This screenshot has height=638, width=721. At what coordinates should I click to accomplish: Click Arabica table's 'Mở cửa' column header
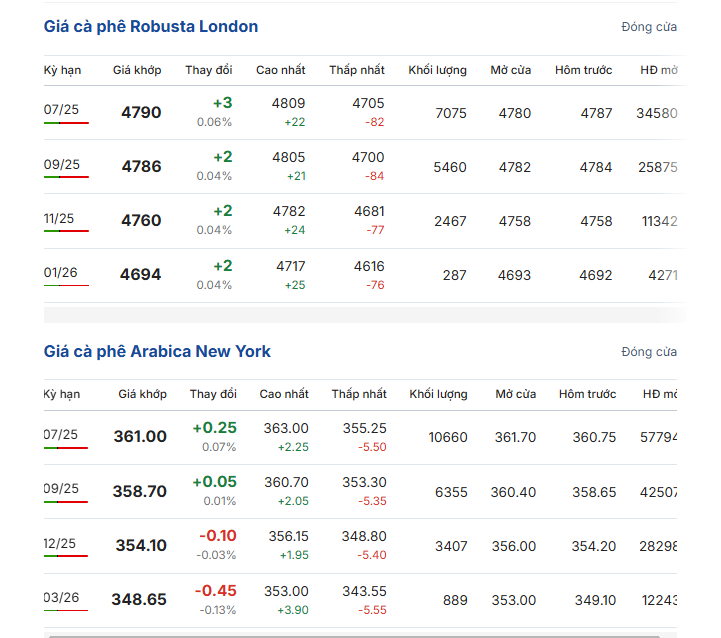click(x=515, y=394)
